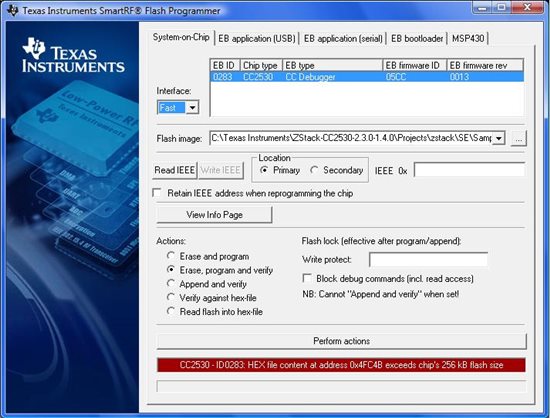The height and width of the screenshot is (418, 550).
Task: Click the app icon in the title bar
Action: (x=12, y=10)
